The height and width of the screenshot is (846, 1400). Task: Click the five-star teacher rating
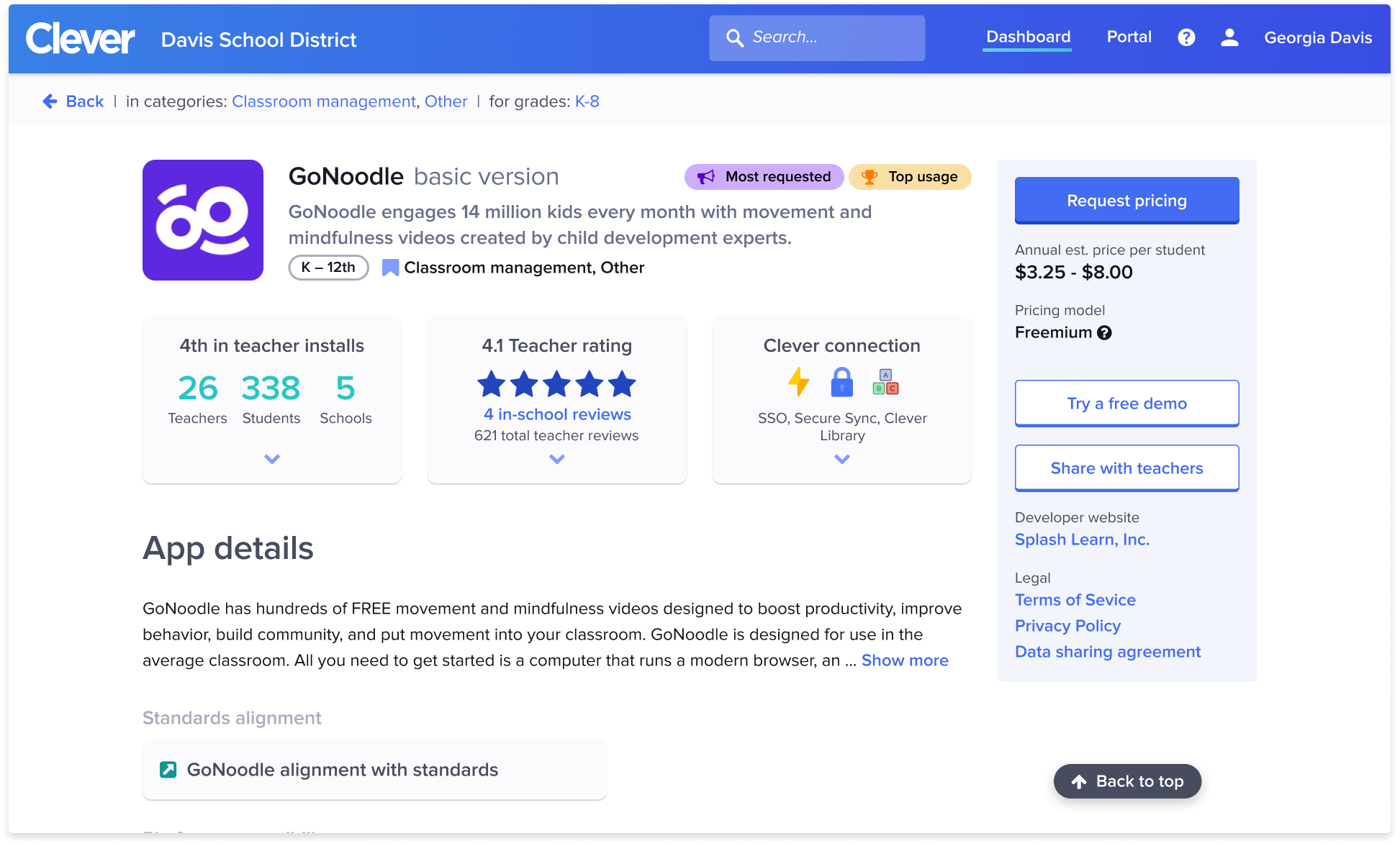pos(557,384)
